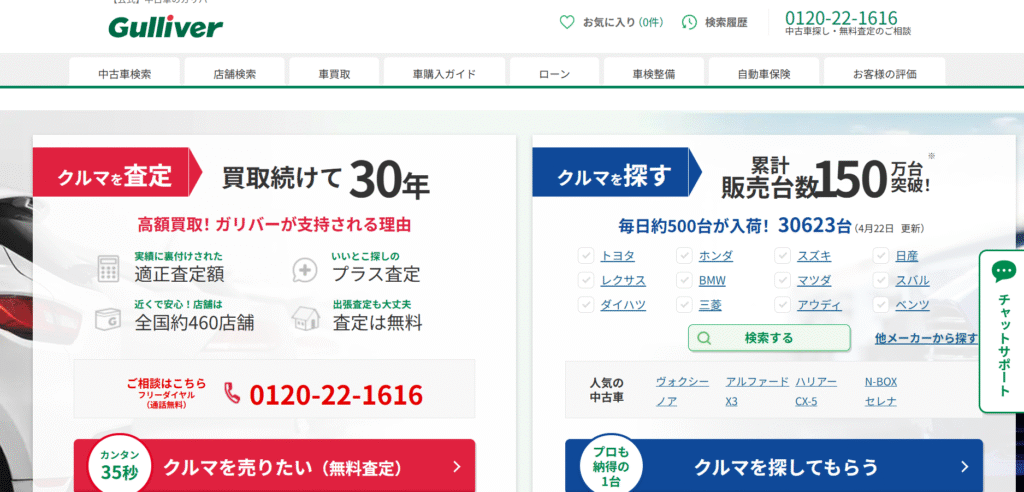Viewport: 1024px width, 492px height.
Task: Click クルマを探してもらう button
Action: (774, 465)
